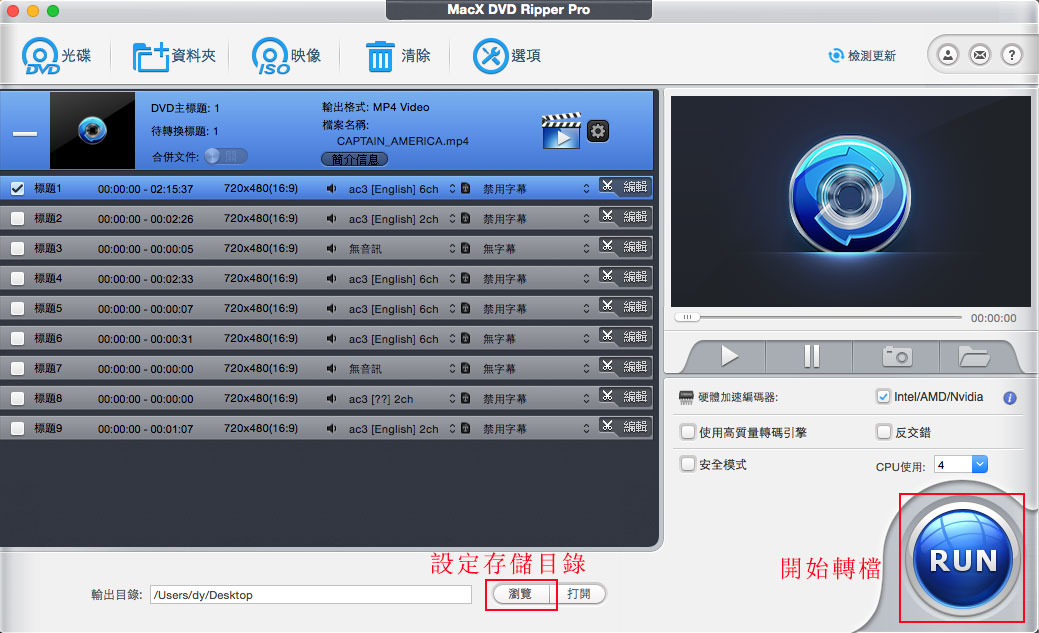
Task: Click the DVD title thumbnail
Action: pyautogui.click(x=92, y=131)
